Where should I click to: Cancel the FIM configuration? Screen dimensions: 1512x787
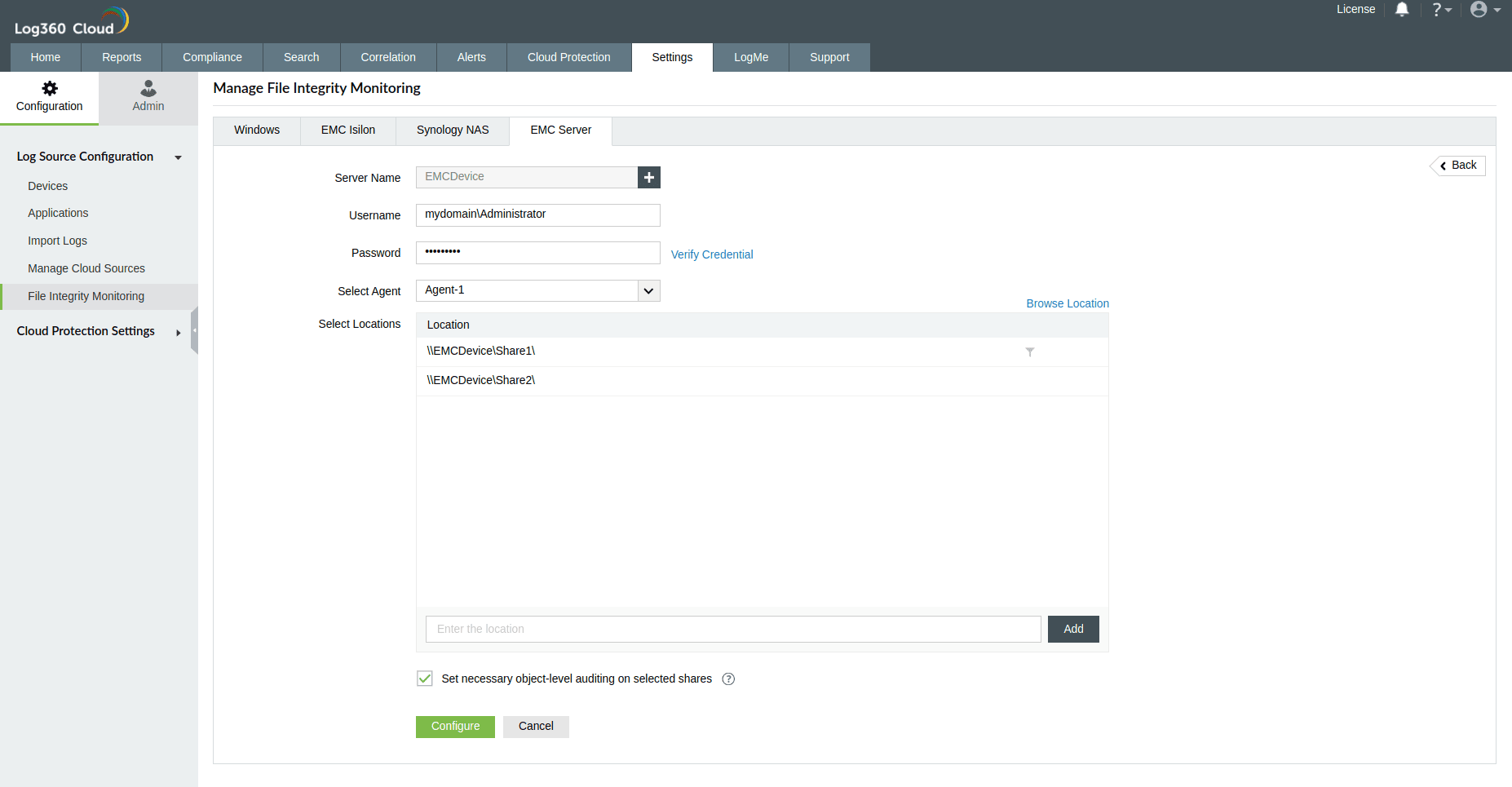point(536,727)
